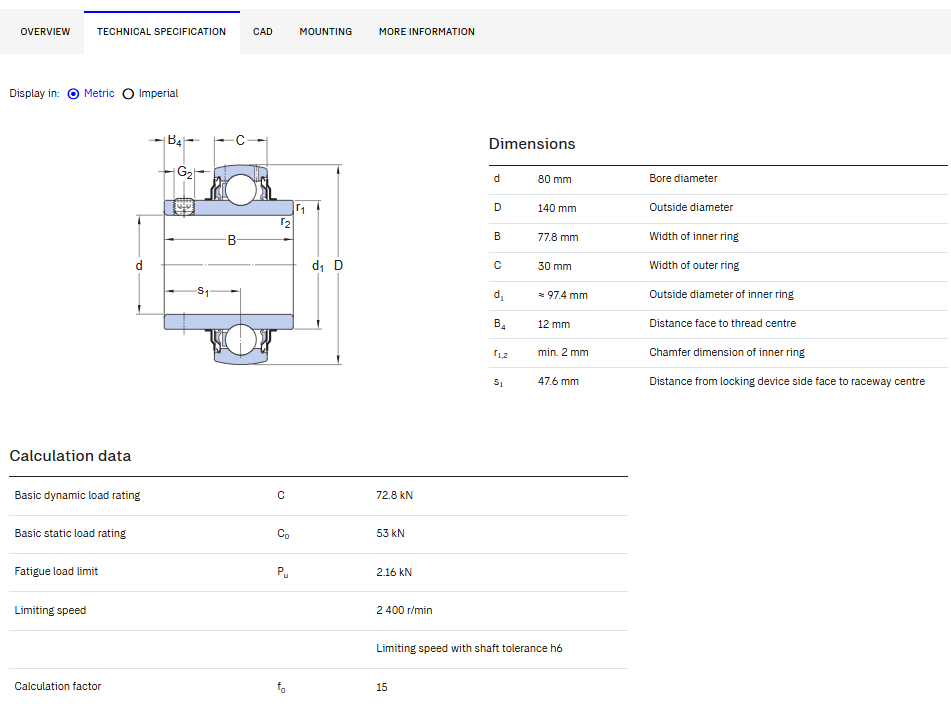Click the chamfer value min. 2 mm
Screen dimensions: 951x714
(x=563, y=352)
